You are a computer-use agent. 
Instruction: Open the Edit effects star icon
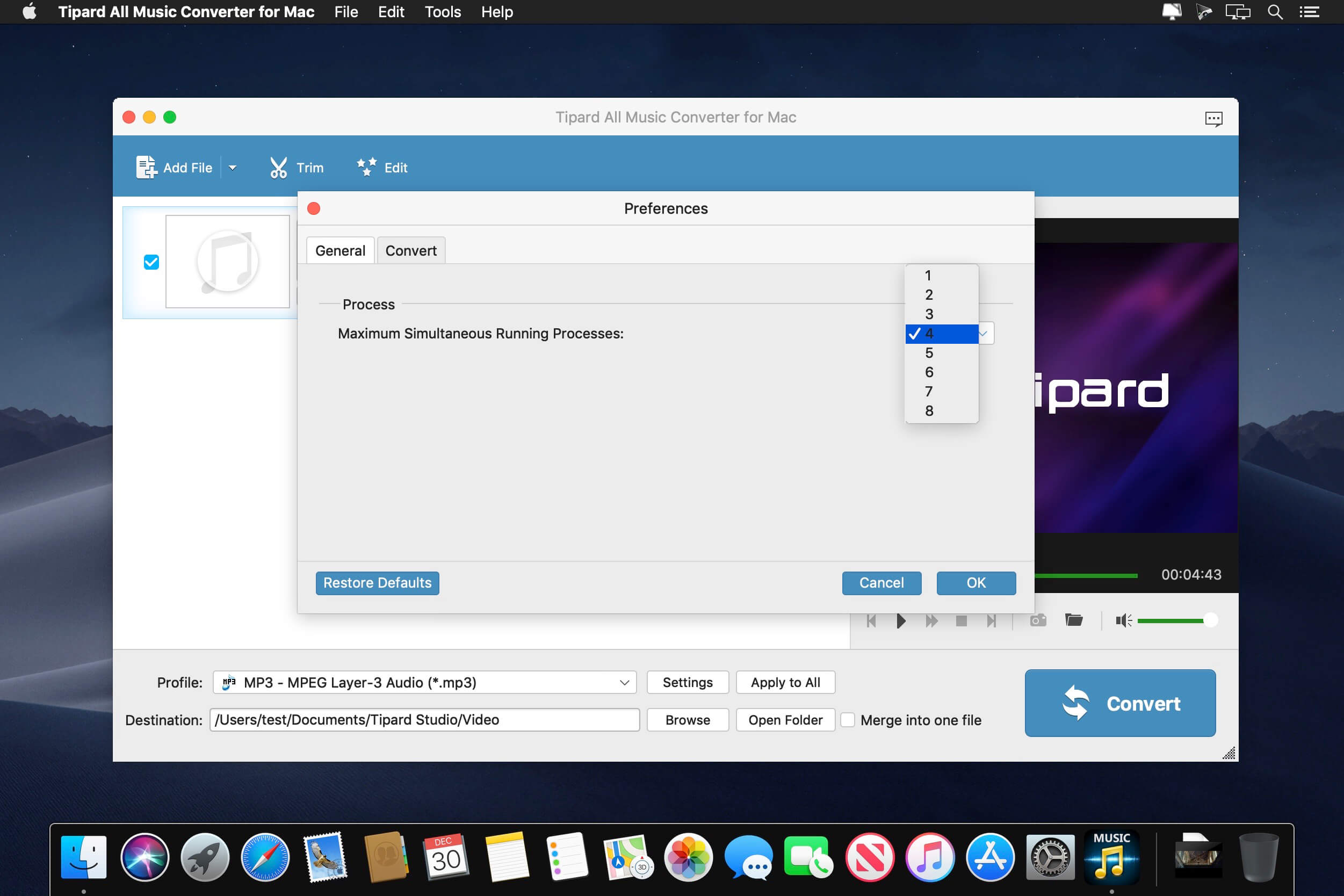coord(366,167)
